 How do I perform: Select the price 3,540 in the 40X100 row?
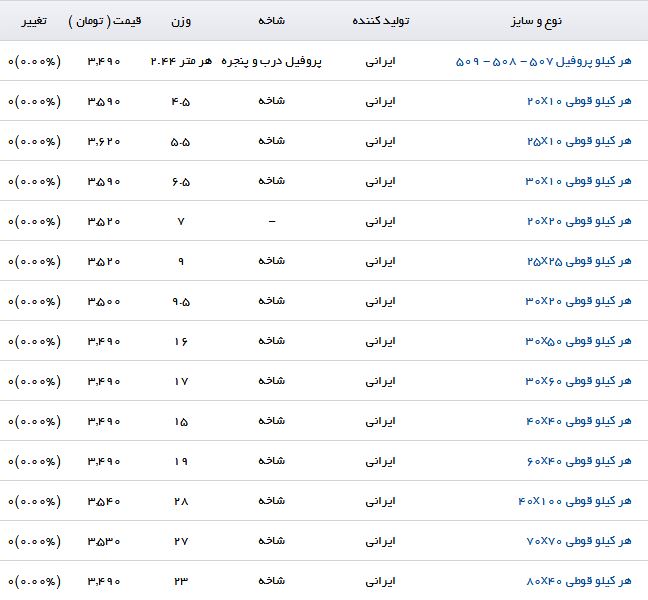104,502
